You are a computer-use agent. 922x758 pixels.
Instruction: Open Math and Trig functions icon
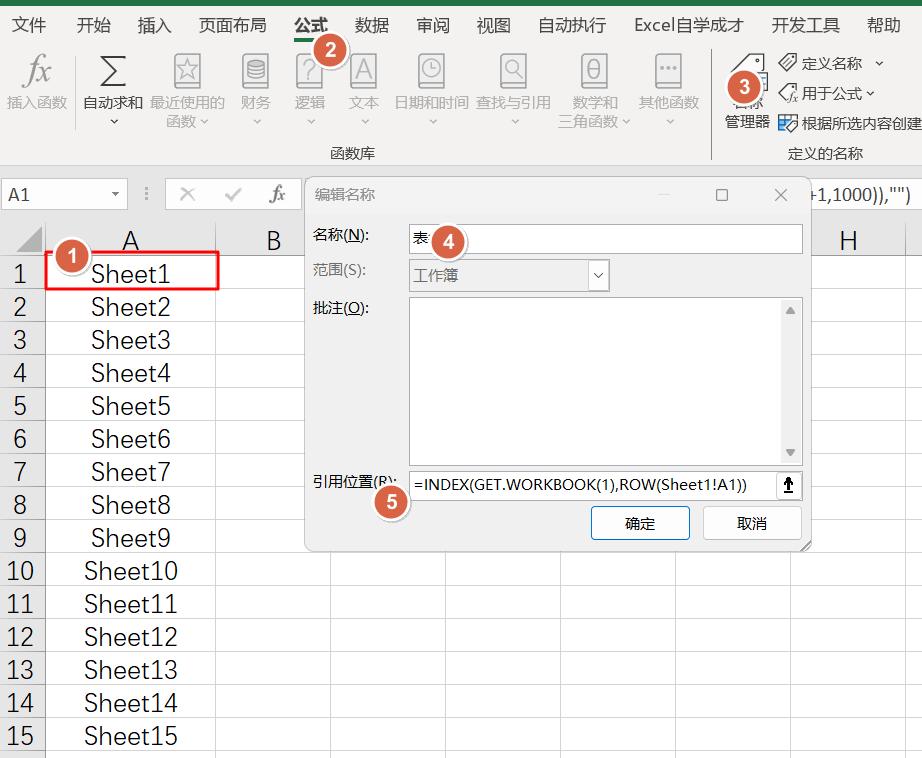pyautogui.click(x=594, y=71)
